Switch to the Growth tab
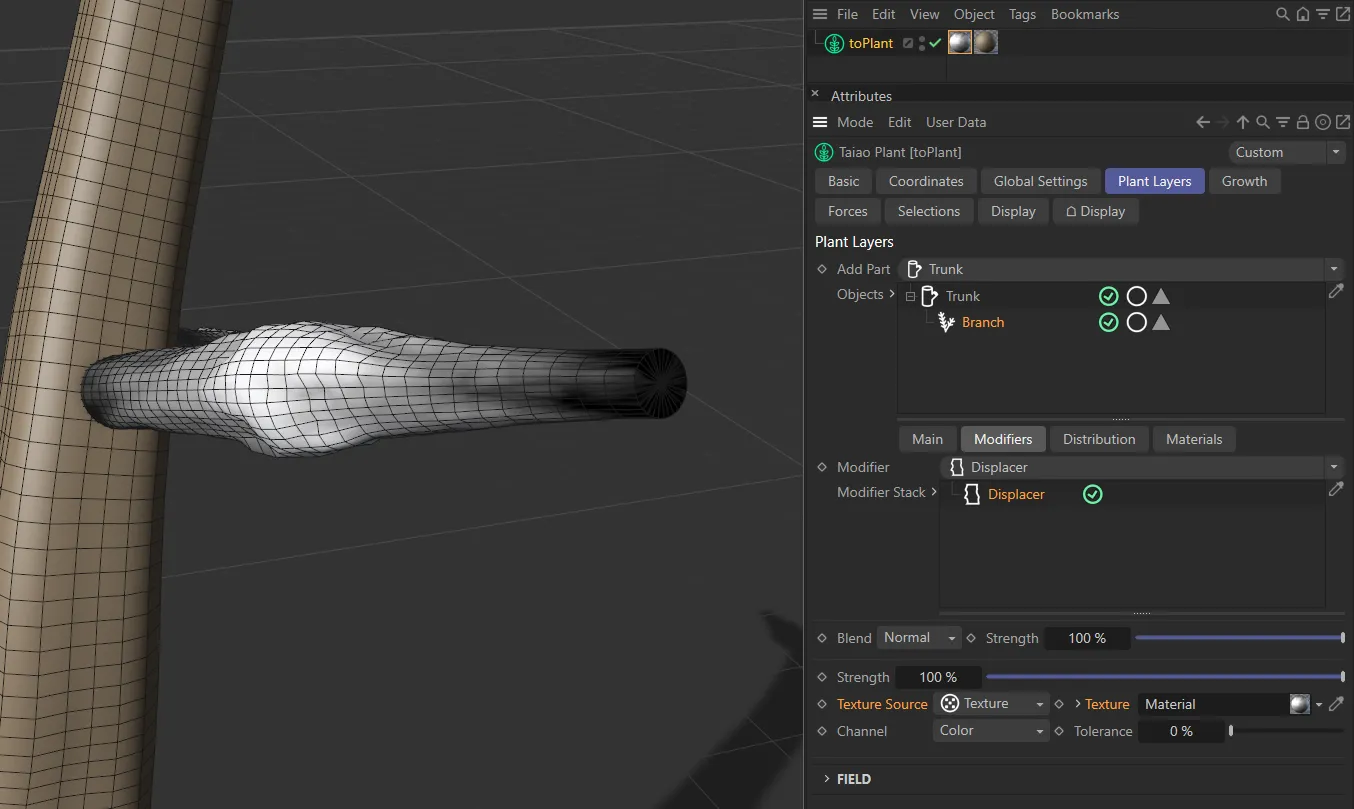The height and width of the screenshot is (809, 1354). 1244,181
